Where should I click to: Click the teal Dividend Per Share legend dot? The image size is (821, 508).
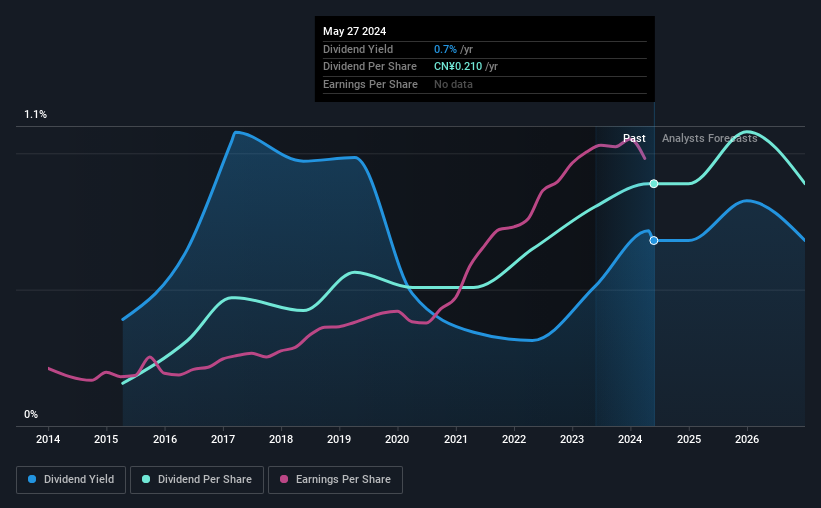click(146, 479)
